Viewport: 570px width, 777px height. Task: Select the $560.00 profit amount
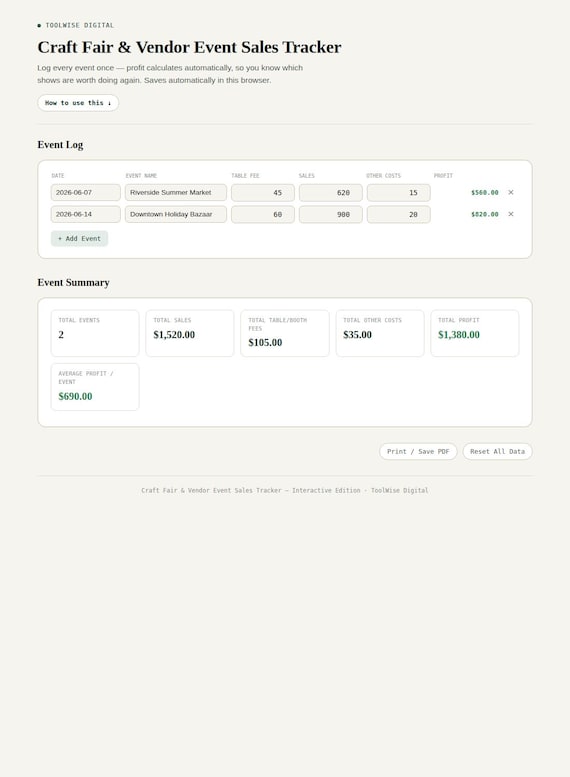tap(484, 193)
